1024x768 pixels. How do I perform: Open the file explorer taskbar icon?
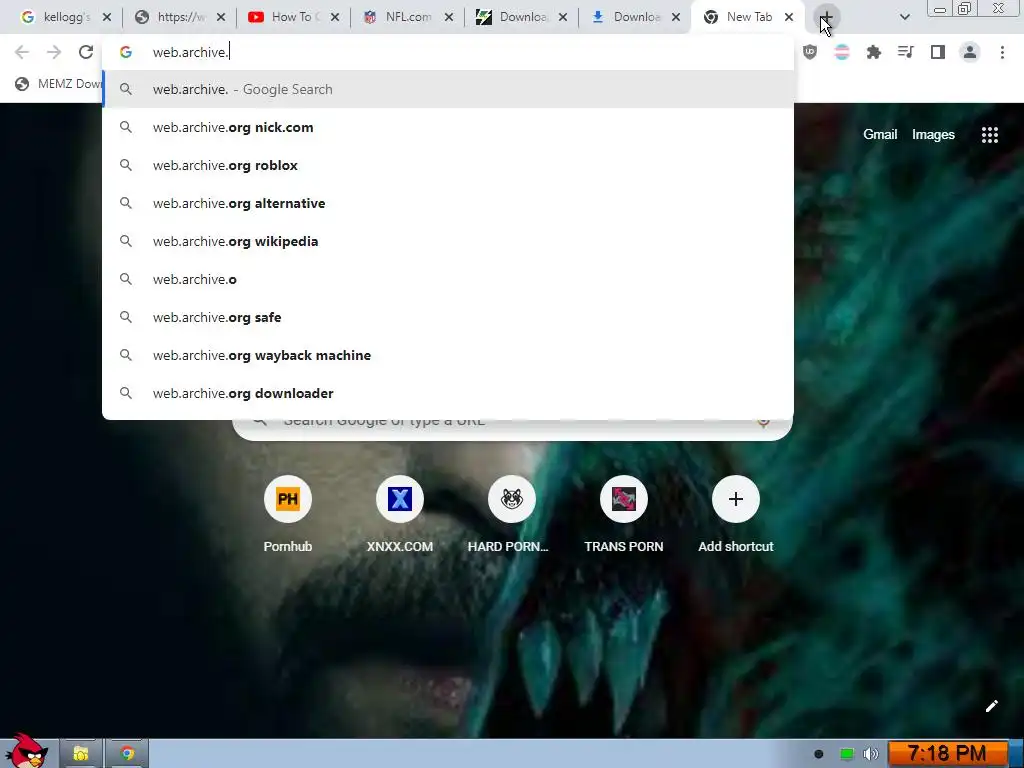pos(81,754)
